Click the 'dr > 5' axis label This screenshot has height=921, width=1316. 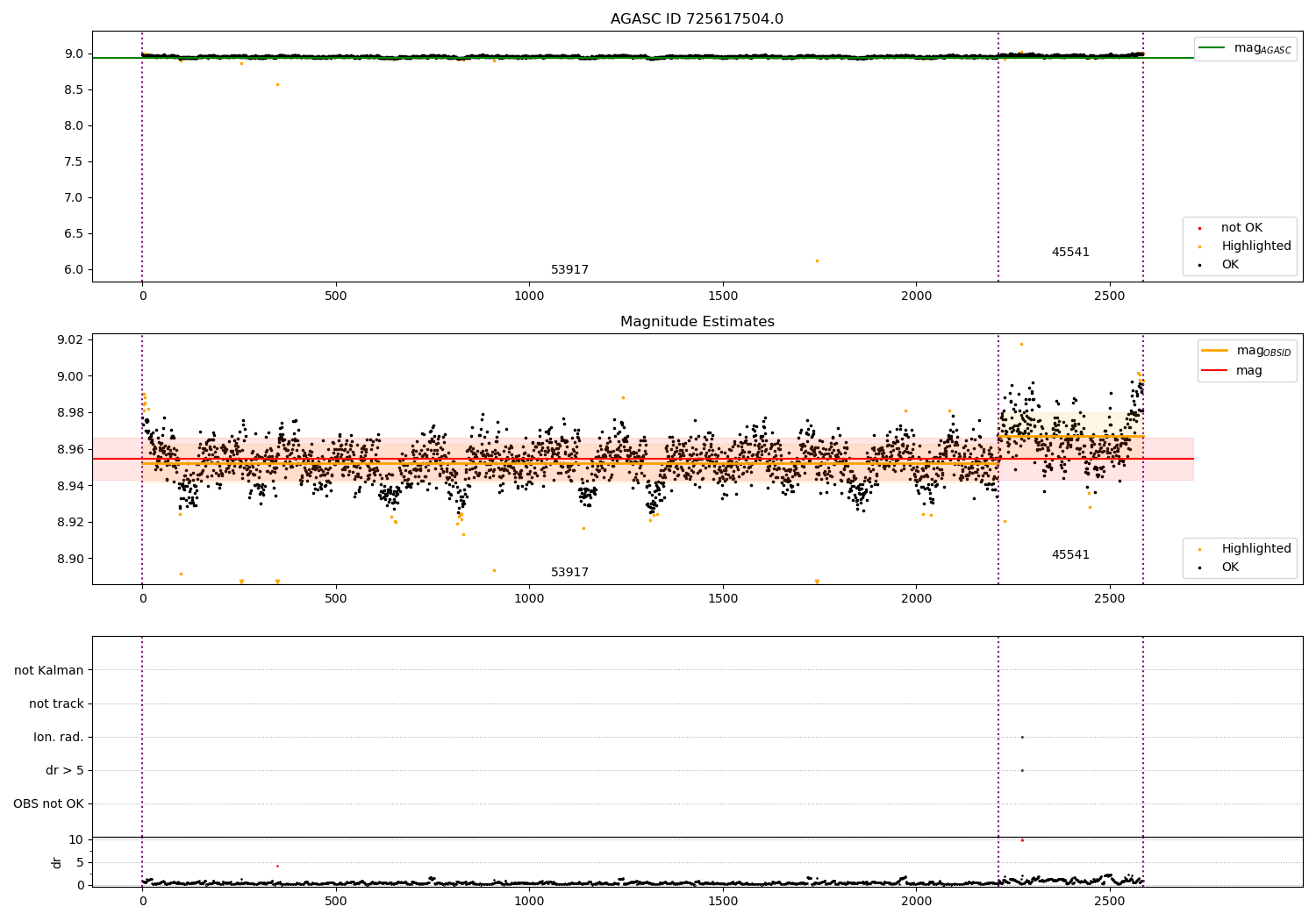[65, 770]
